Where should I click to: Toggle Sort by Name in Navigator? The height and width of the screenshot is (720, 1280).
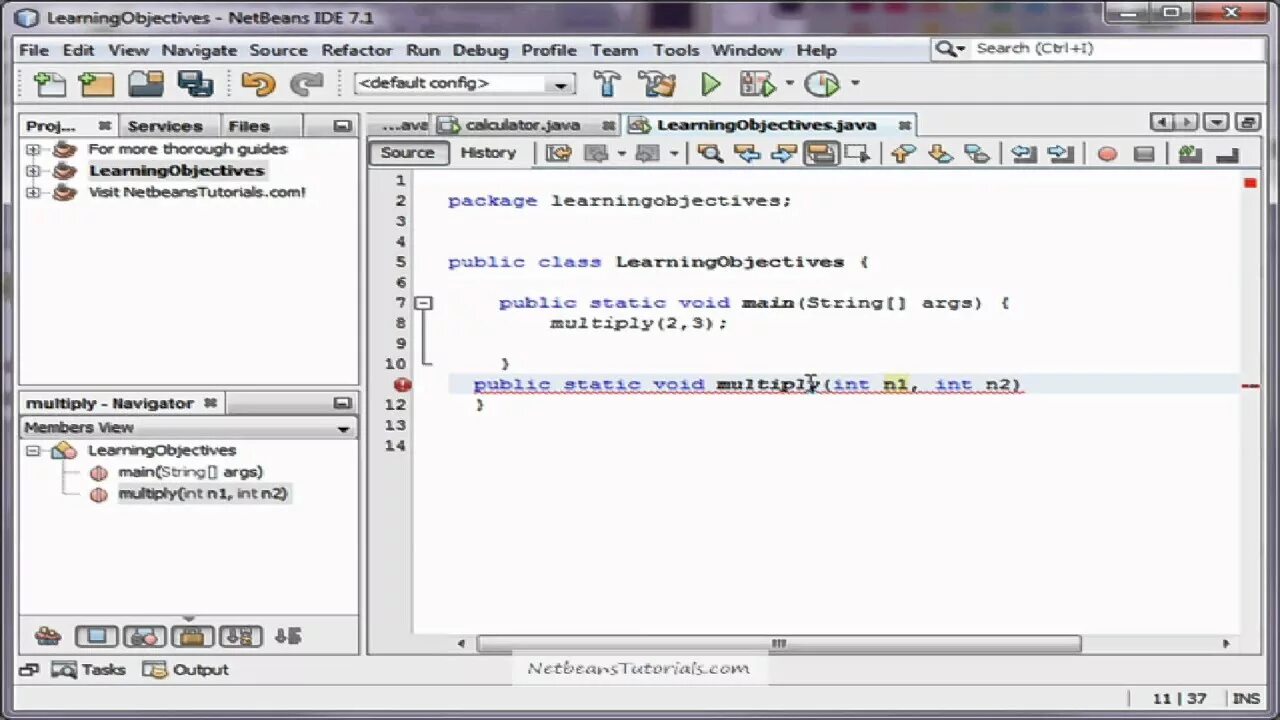point(240,636)
